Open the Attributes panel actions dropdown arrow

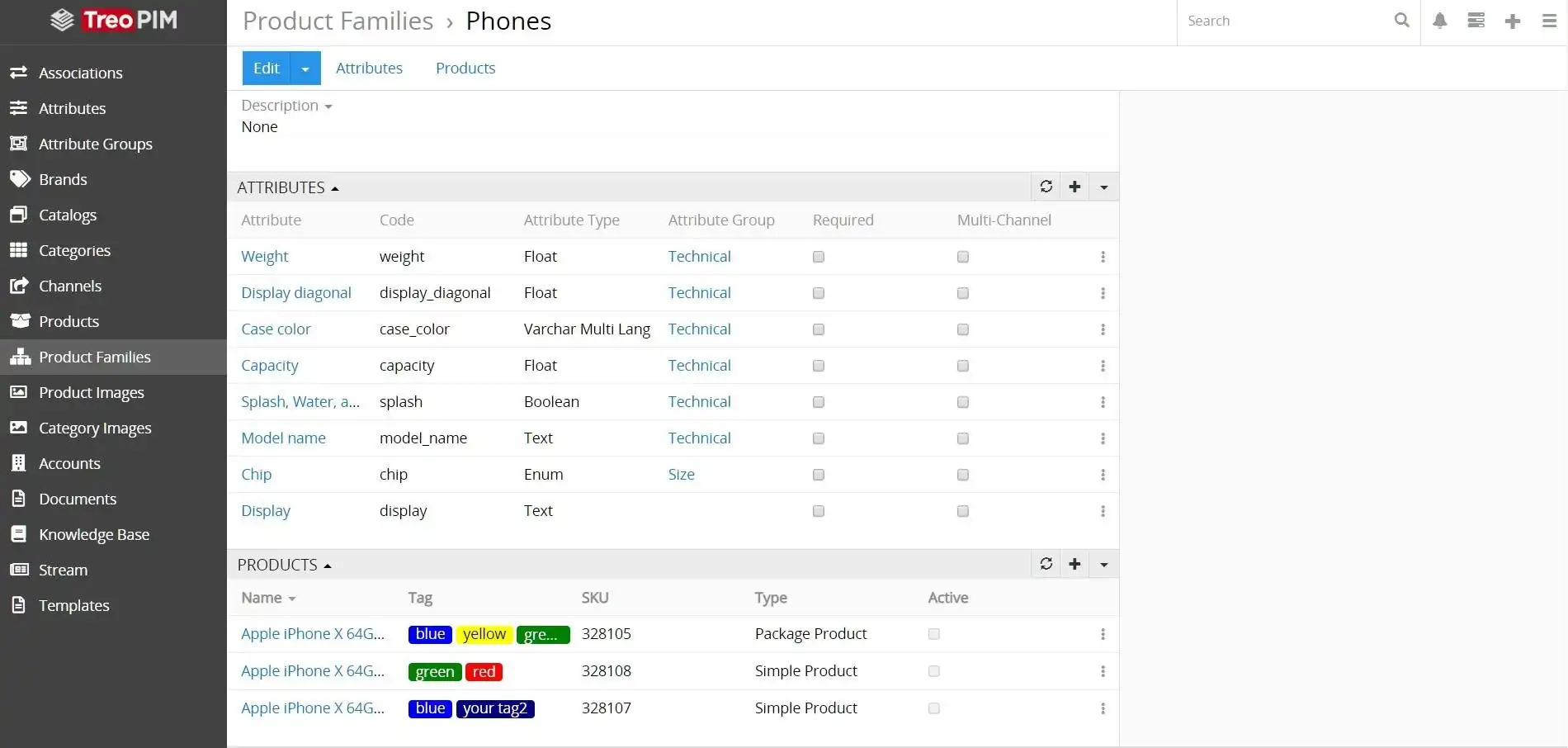click(1103, 187)
